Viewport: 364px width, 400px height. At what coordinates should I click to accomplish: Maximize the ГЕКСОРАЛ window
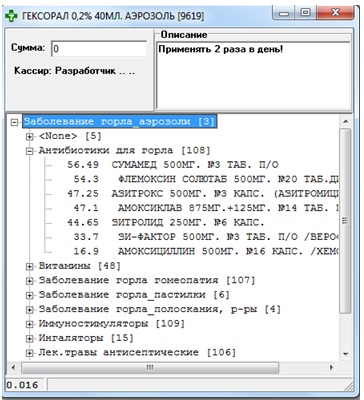305,13
